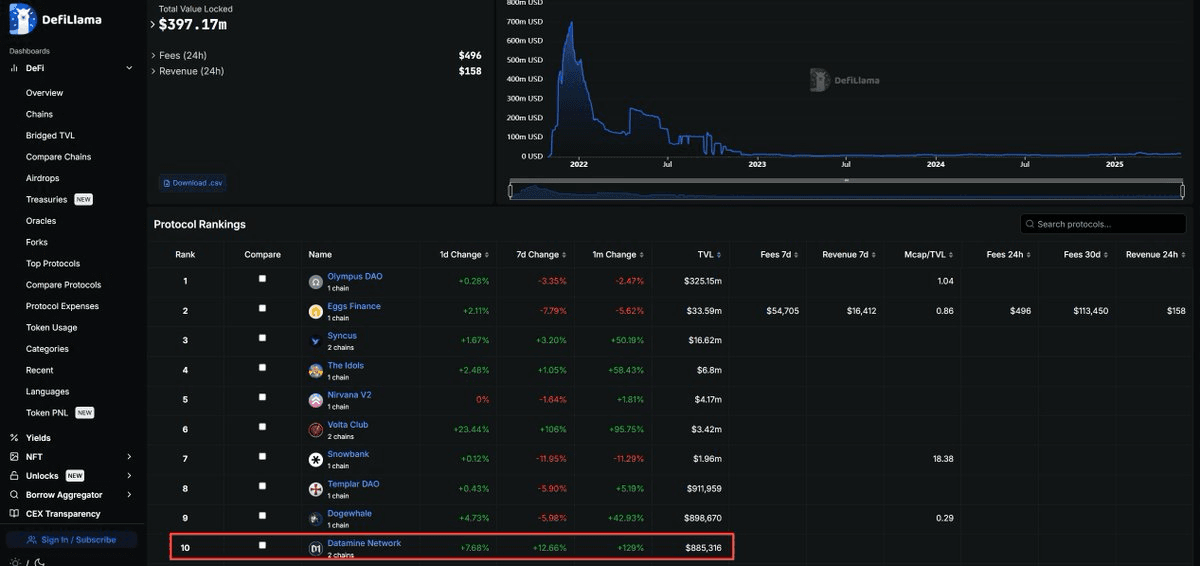Tick the compare checkbox for Eggs Finance
The image size is (1200, 566).
tap(262, 308)
